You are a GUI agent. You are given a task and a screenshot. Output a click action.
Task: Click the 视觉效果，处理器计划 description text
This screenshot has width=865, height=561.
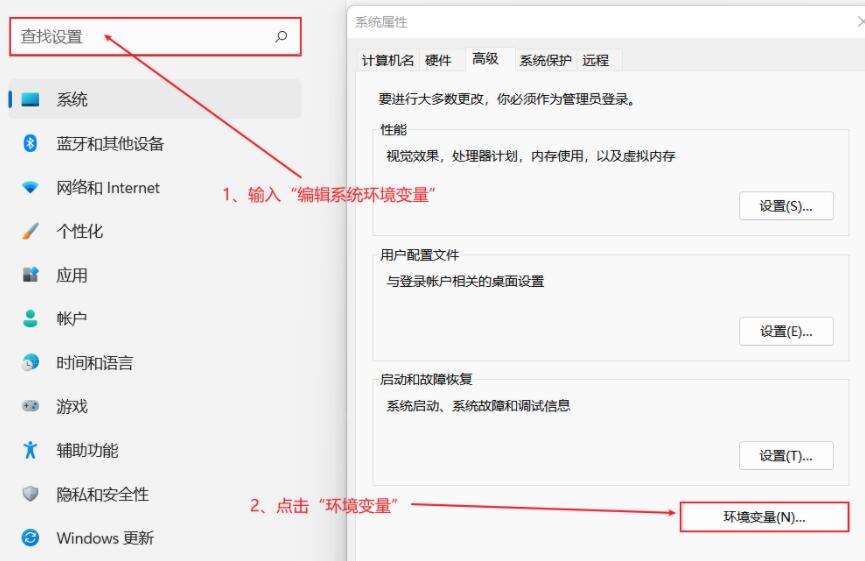coord(531,156)
